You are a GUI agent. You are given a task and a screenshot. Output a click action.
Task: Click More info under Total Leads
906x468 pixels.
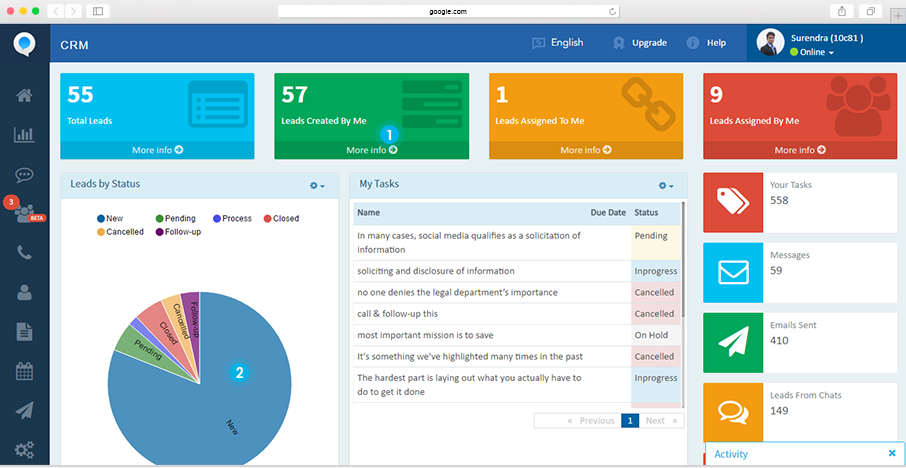click(157, 150)
